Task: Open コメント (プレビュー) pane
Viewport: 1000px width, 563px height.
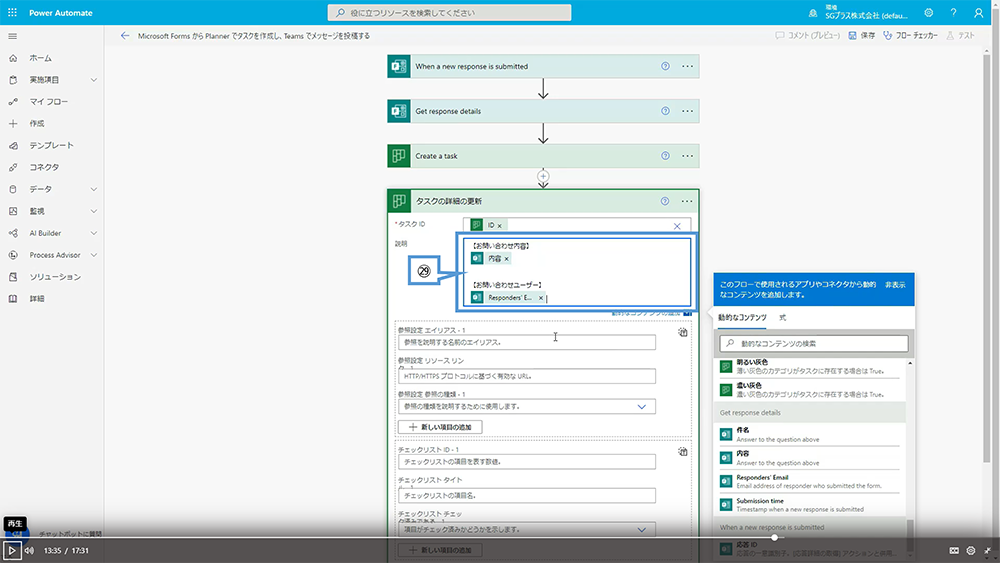Action: (807, 36)
